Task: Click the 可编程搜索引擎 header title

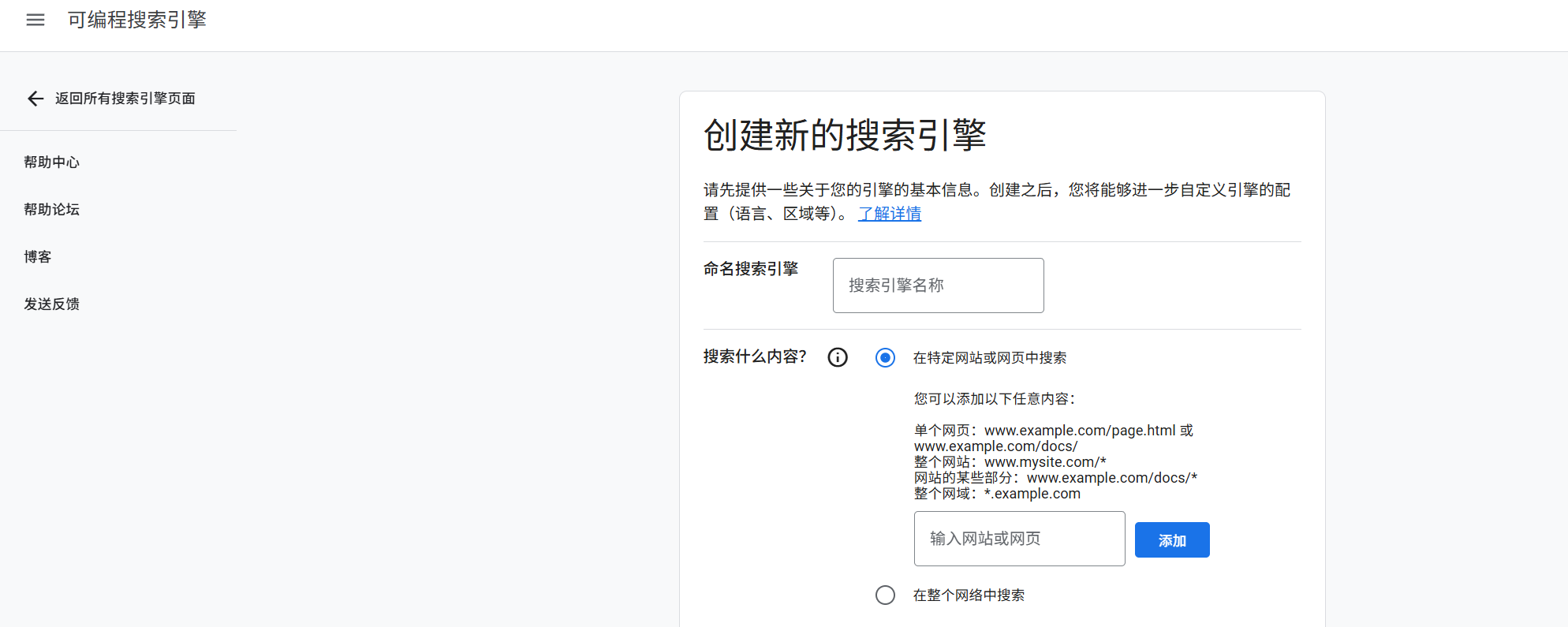Action: 137,20
